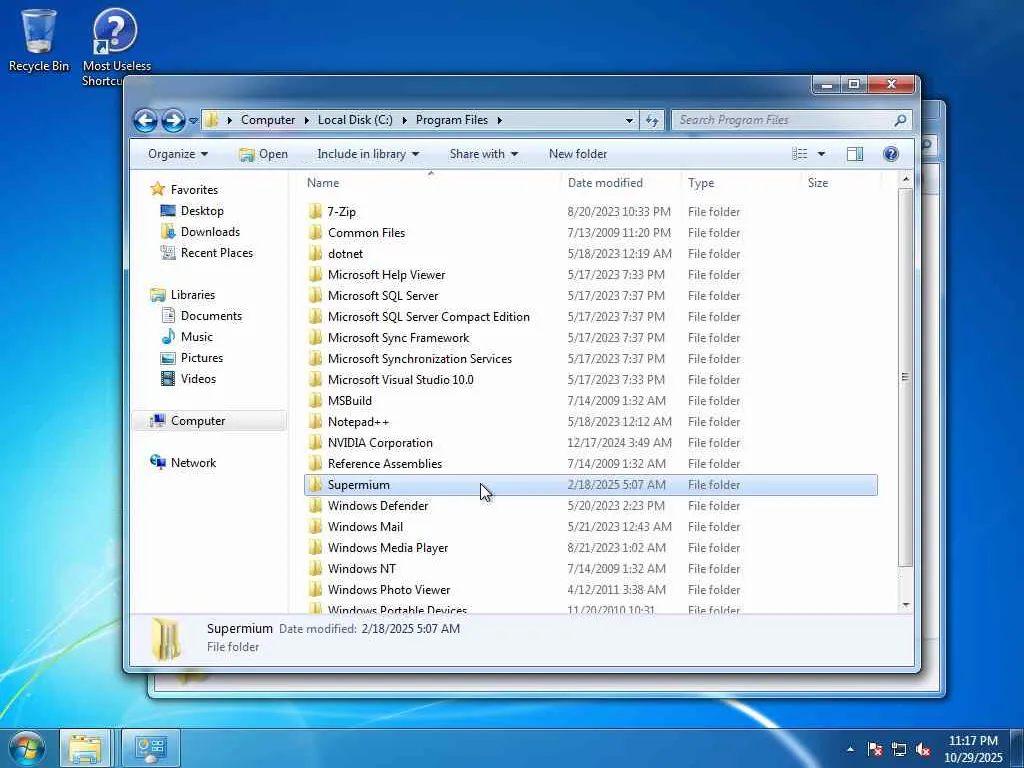Open the Organize menu
The image size is (1024, 768).
(178, 154)
